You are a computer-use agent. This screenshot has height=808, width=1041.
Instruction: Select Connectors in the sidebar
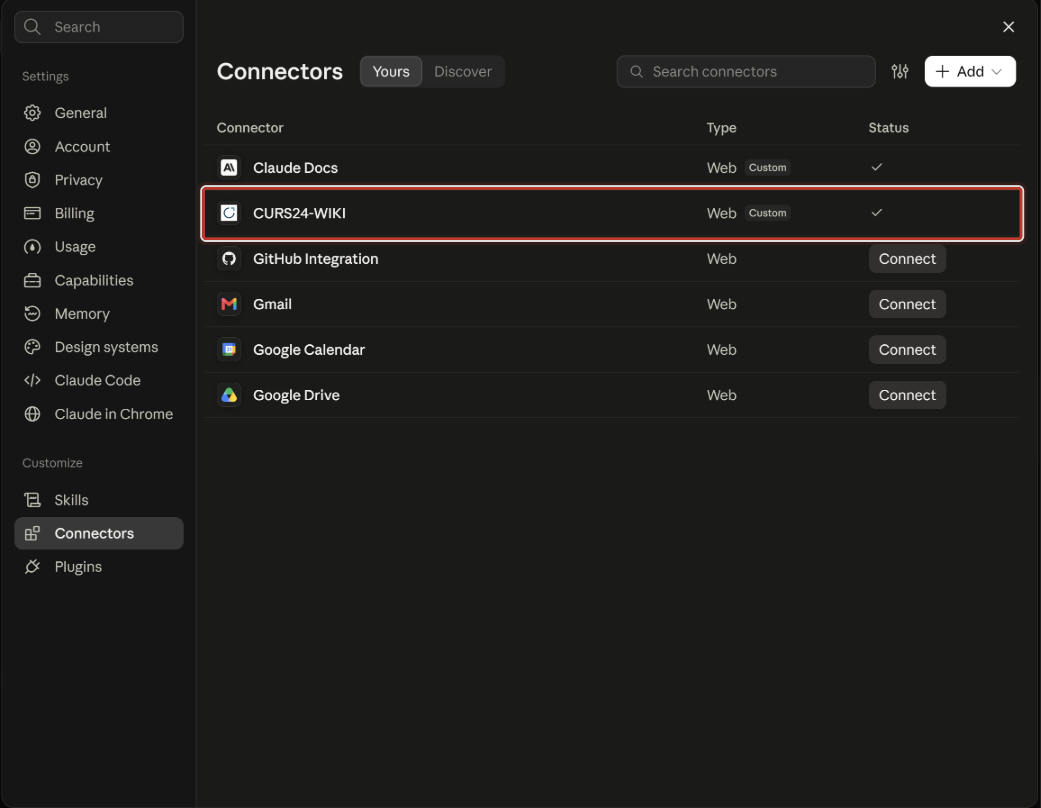pos(99,533)
